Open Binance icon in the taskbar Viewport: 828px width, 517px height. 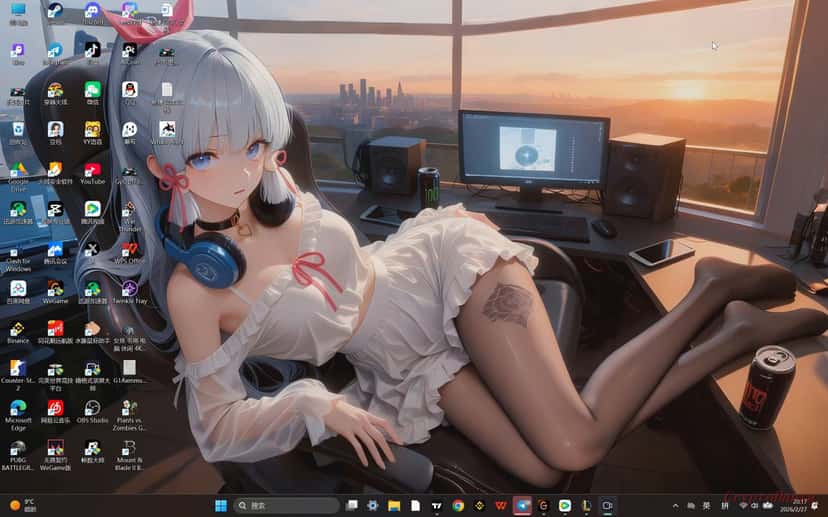point(479,505)
